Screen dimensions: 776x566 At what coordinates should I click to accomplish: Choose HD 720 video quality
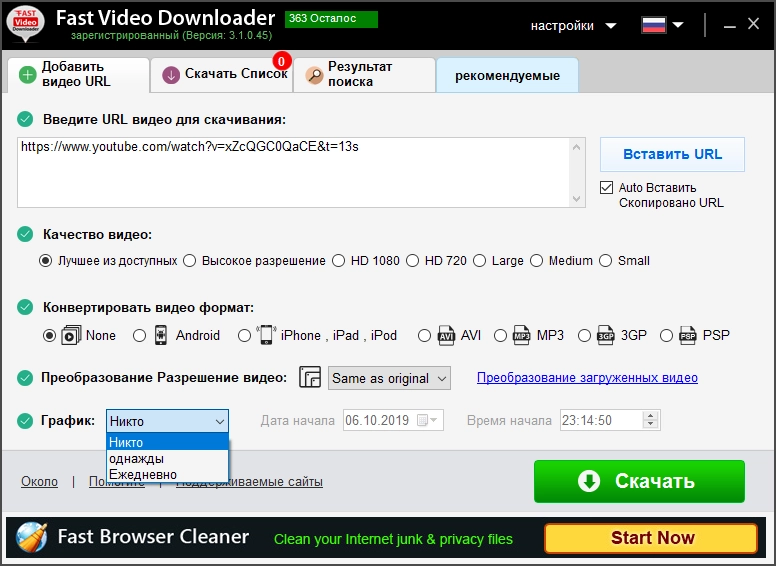[413, 261]
